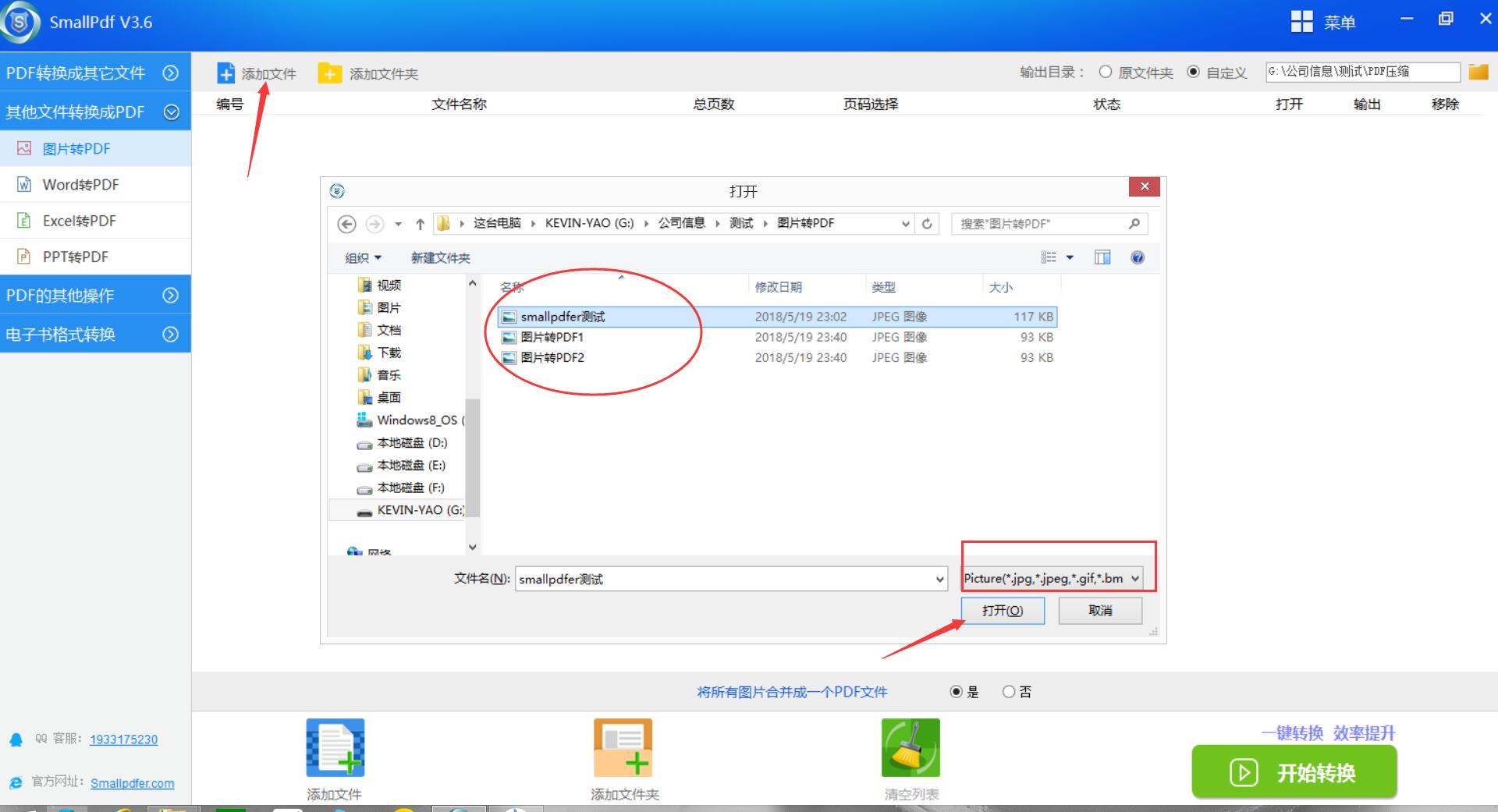Open 桌面 in navigation tree
This screenshot has width=1498, height=812.
389,398
